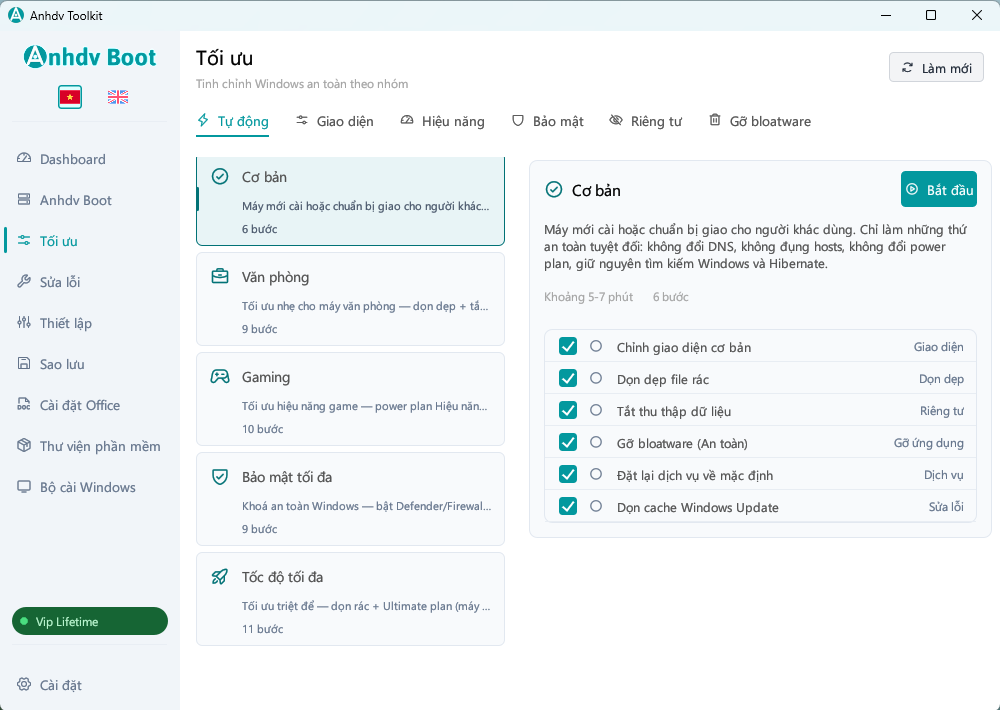1000x710 pixels.
Task: Click the 'Sửa lỗi' tag on Windows Update row
Action: click(946, 507)
